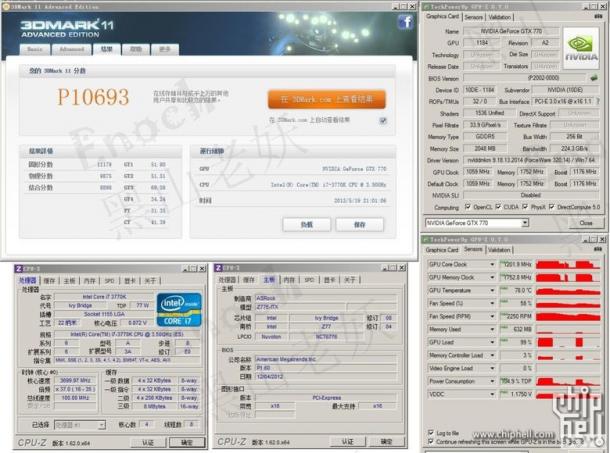Click the 保存 button in 3DMark
Viewport: 610px width, 453px height.
tap(359, 225)
